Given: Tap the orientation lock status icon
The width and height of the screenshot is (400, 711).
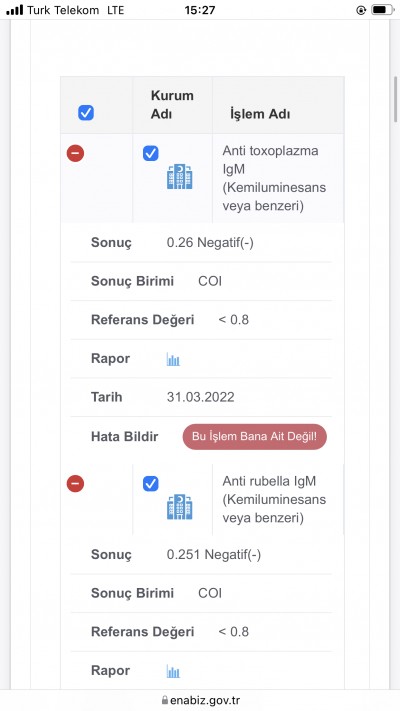Looking at the screenshot, I should pyautogui.click(x=361, y=10).
